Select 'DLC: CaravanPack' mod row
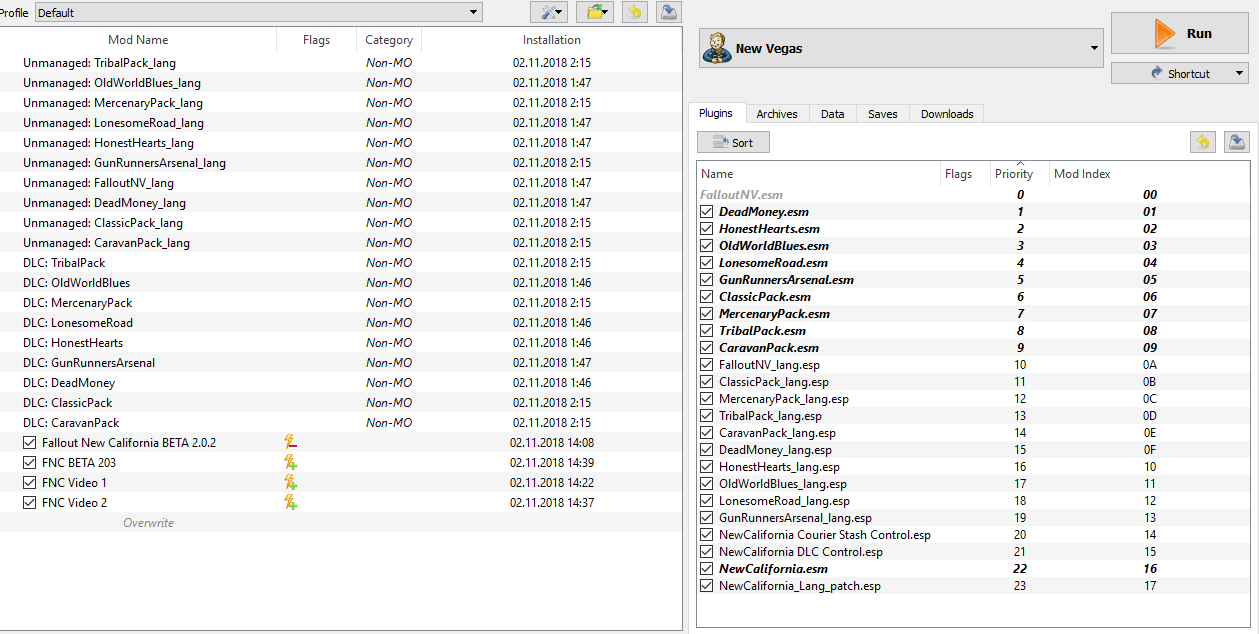This screenshot has width=1259, height=634. [x=341, y=422]
